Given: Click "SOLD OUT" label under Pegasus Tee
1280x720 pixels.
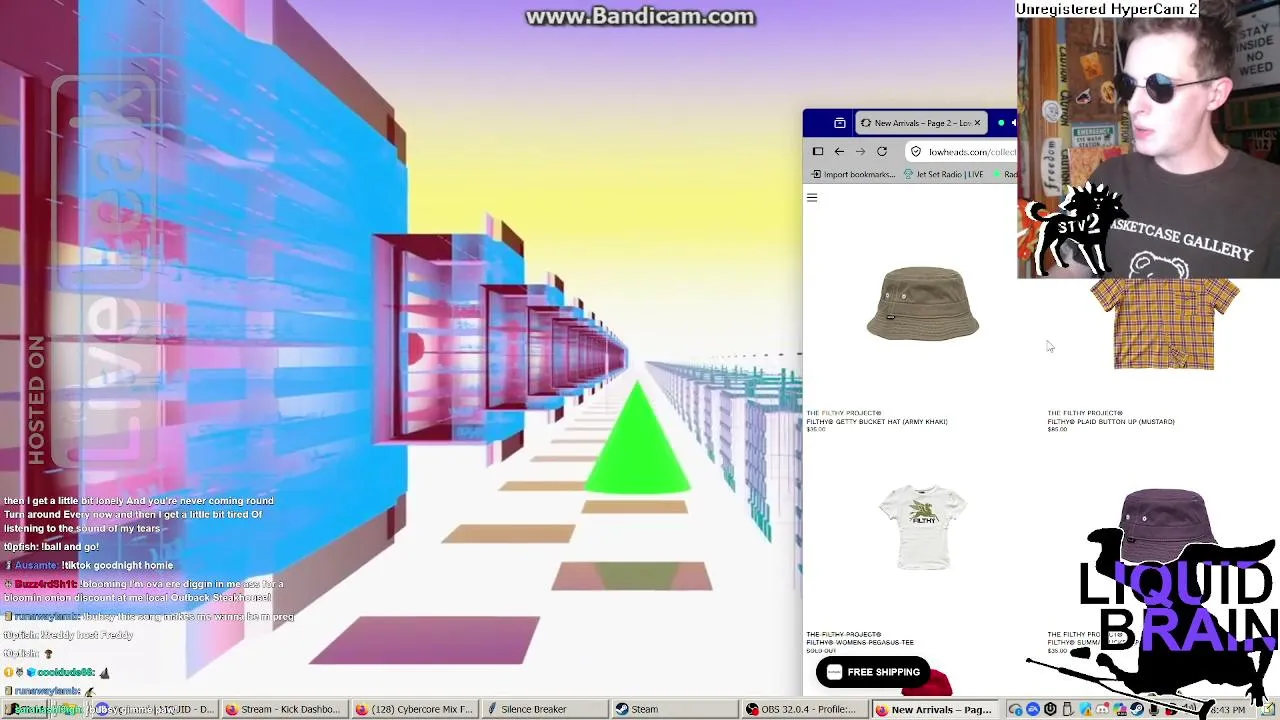Looking at the screenshot, I should pos(820,650).
